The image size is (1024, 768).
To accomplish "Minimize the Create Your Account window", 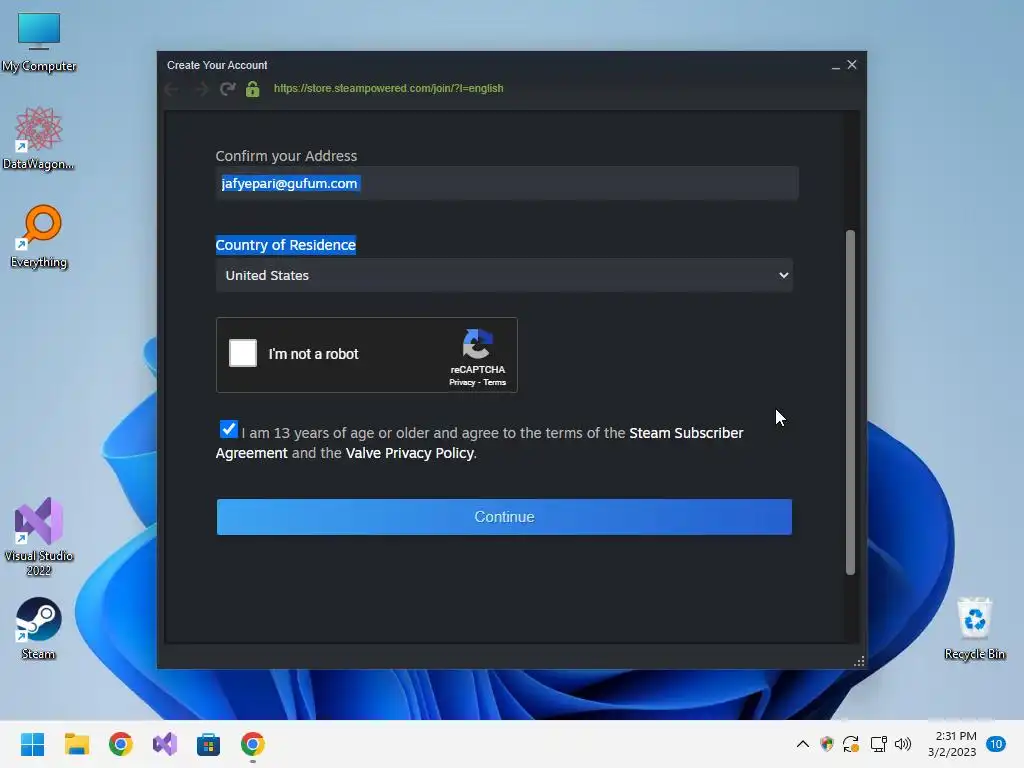I will coord(835,65).
